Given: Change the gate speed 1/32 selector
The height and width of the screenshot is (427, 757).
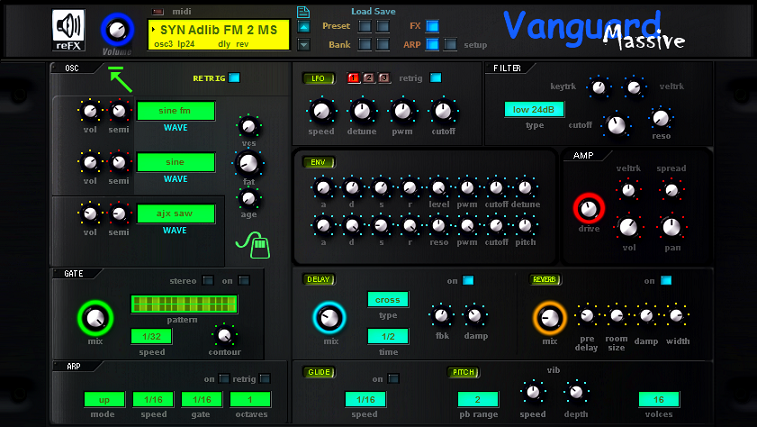Looking at the screenshot, I should coord(151,336).
